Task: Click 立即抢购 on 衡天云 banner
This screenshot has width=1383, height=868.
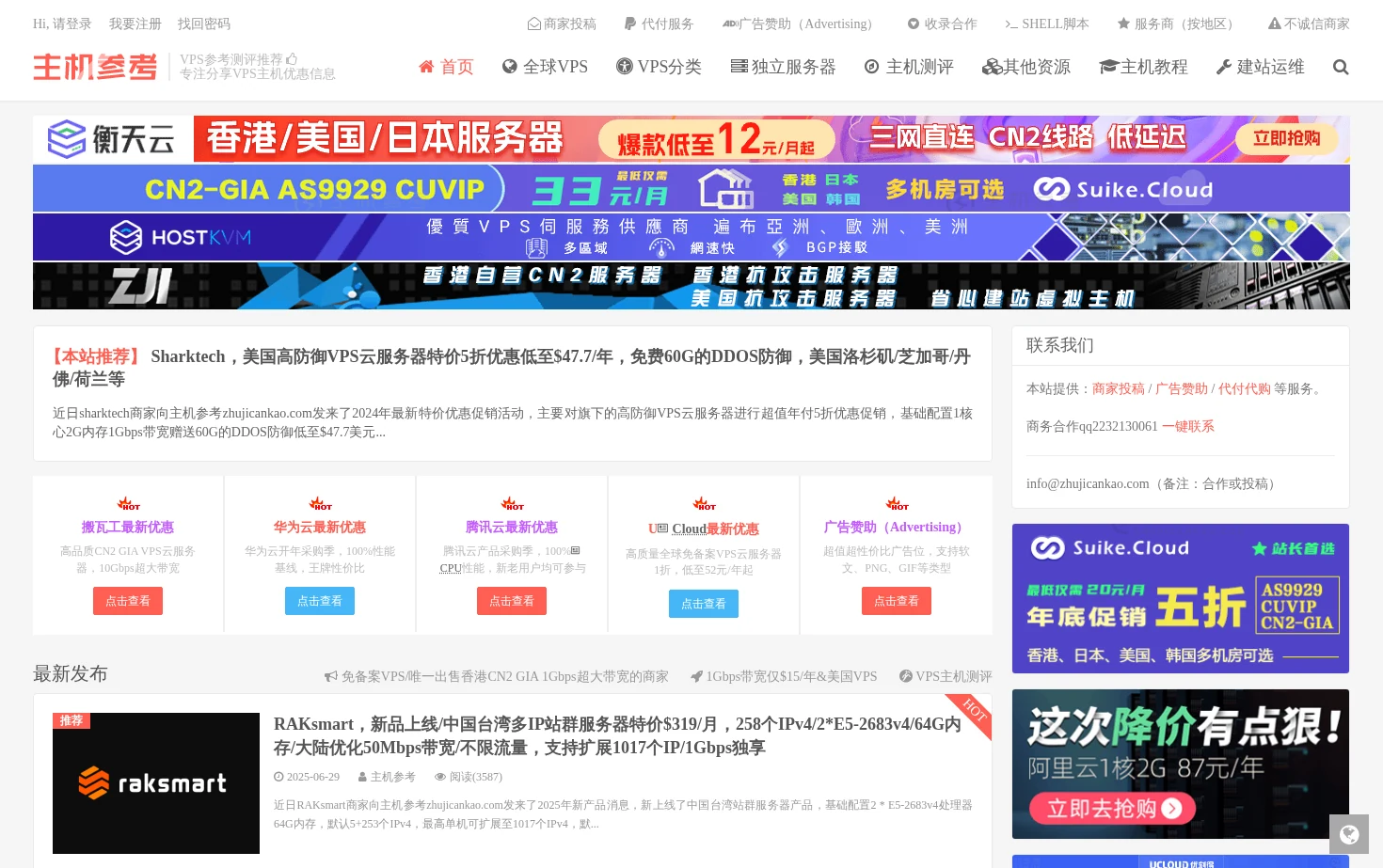Action: click(1286, 138)
